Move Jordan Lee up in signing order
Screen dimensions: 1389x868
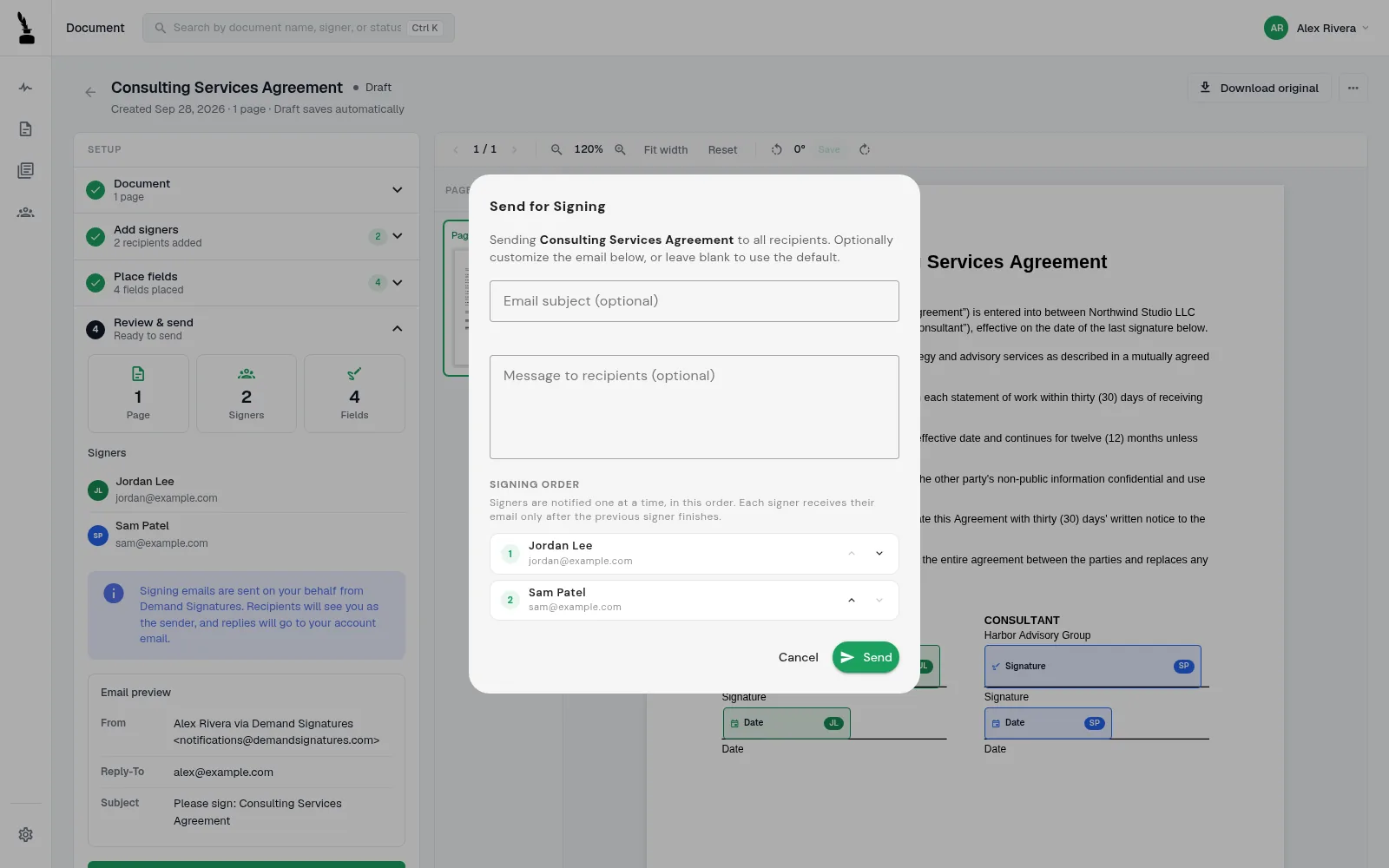click(x=852, y=554)
